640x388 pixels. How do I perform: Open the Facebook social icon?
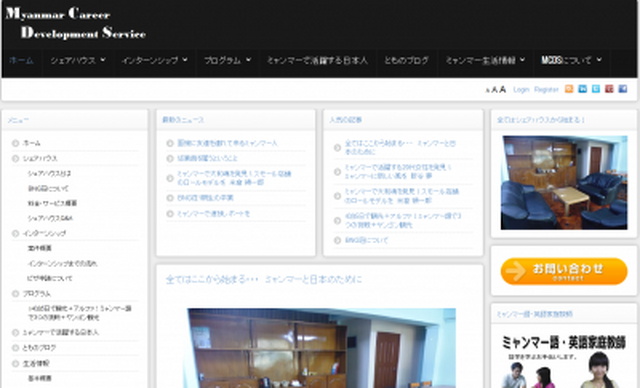tap(622, 89)
